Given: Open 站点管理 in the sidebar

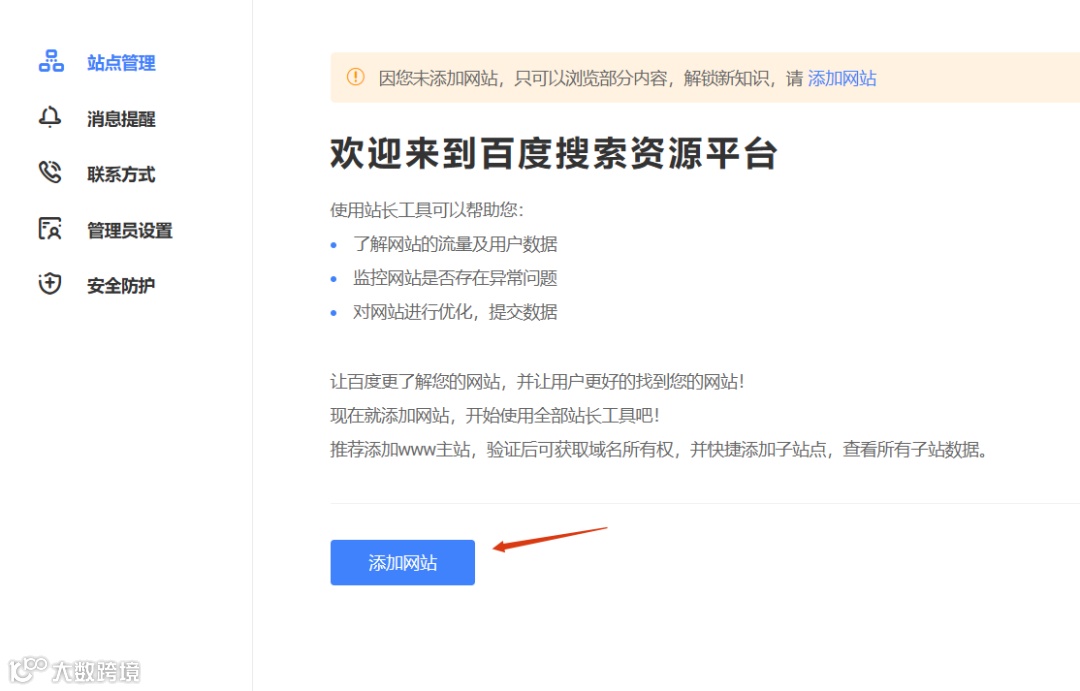Looking at the screenshot, I should pyautogui.click(x=121, y=63).
